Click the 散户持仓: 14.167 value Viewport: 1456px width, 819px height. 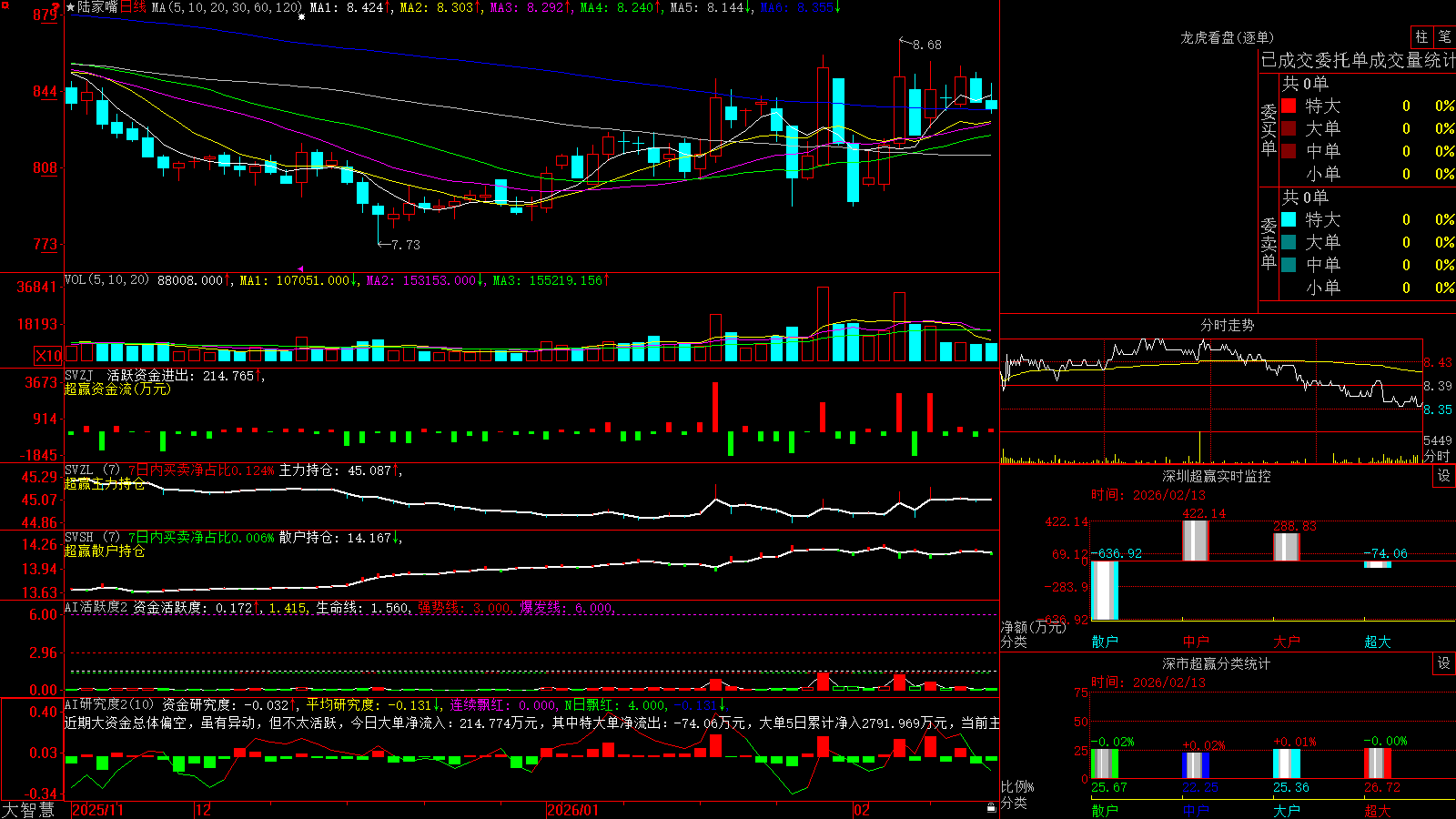click(335, 538)
